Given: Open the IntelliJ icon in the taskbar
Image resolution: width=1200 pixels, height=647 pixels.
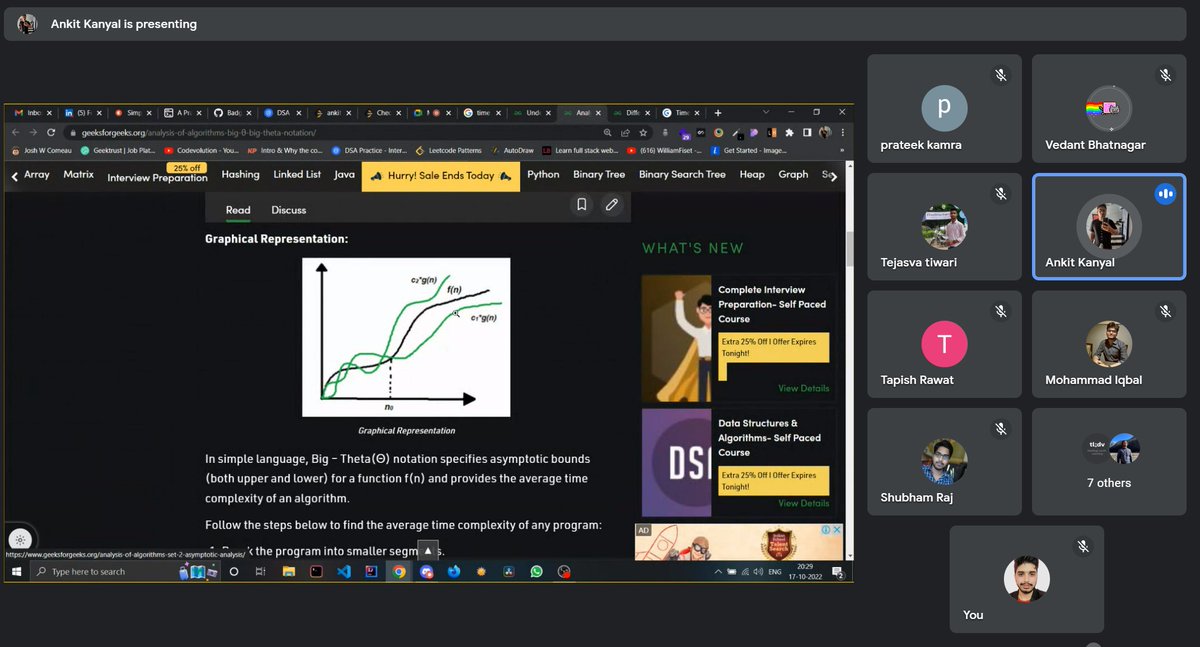Looking at the screenshot, I should [371, 572].
